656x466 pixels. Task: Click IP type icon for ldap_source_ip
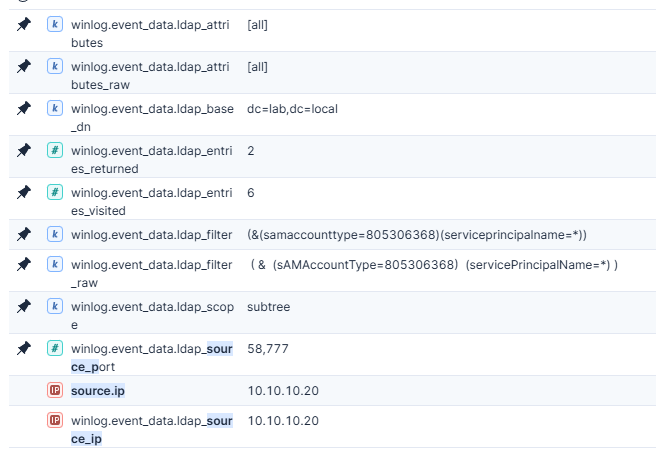[55, 420]
